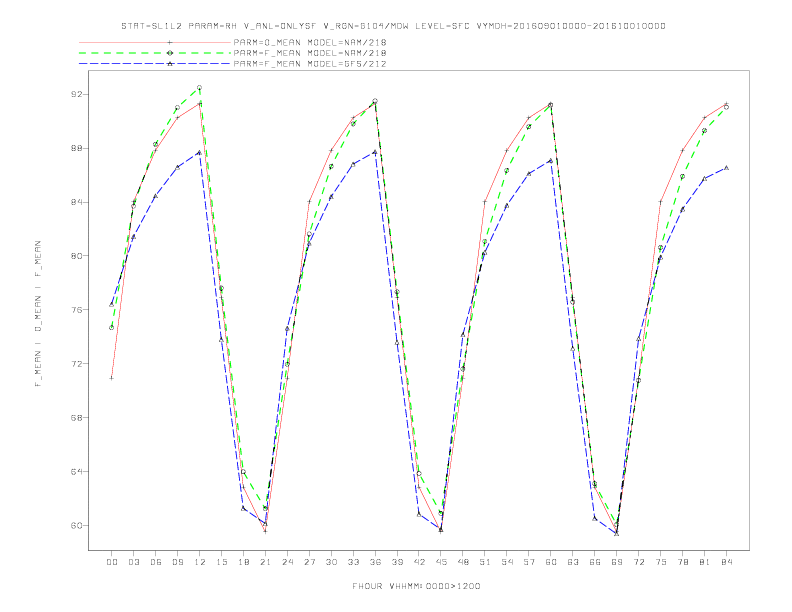Click the x-axis title FHOUR VHHMM:0000>1200
The width and height of the screenshot is (792, 612).
click(x=416, y=586)
